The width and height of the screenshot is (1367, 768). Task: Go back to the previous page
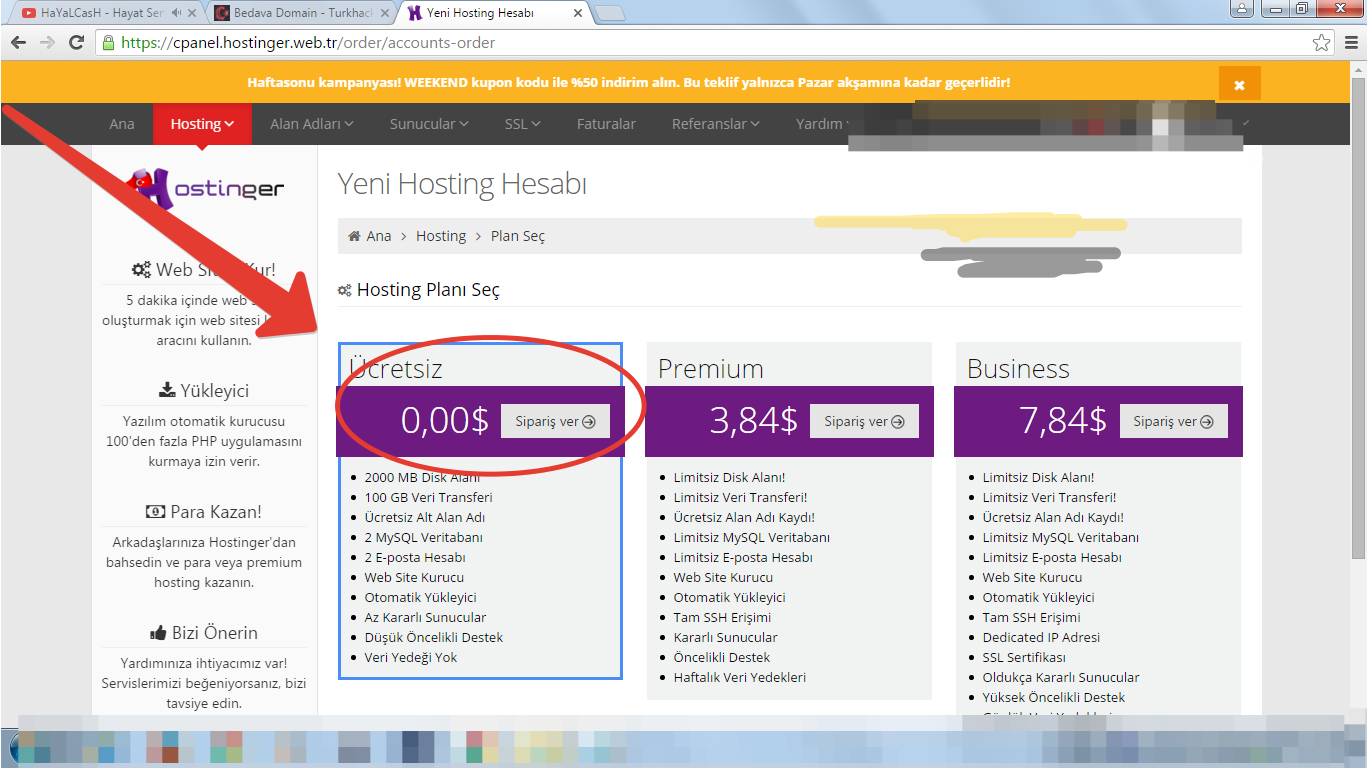(x=18, y=43)
